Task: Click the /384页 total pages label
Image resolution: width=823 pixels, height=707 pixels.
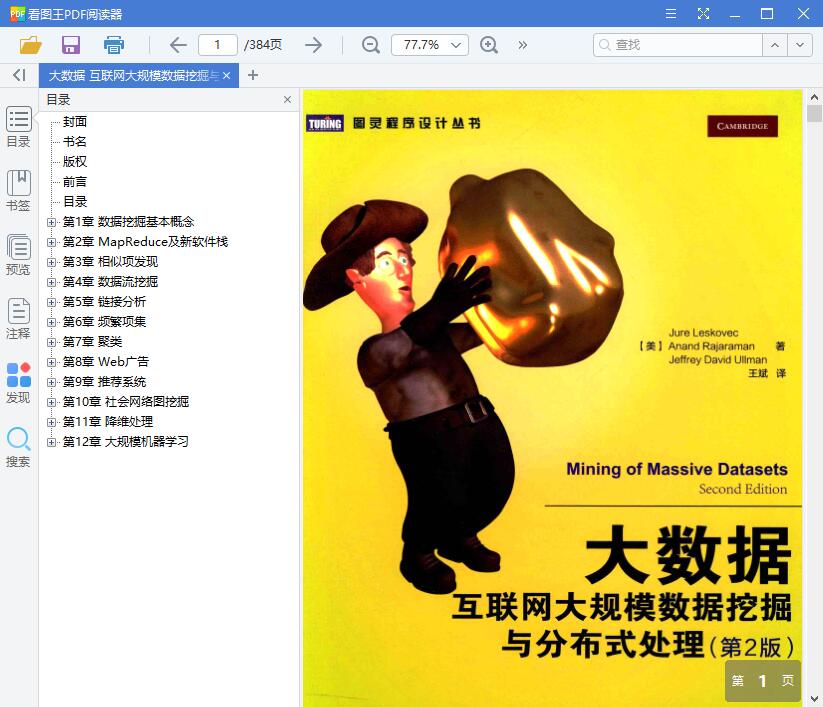Action: [x=263, y=45]
